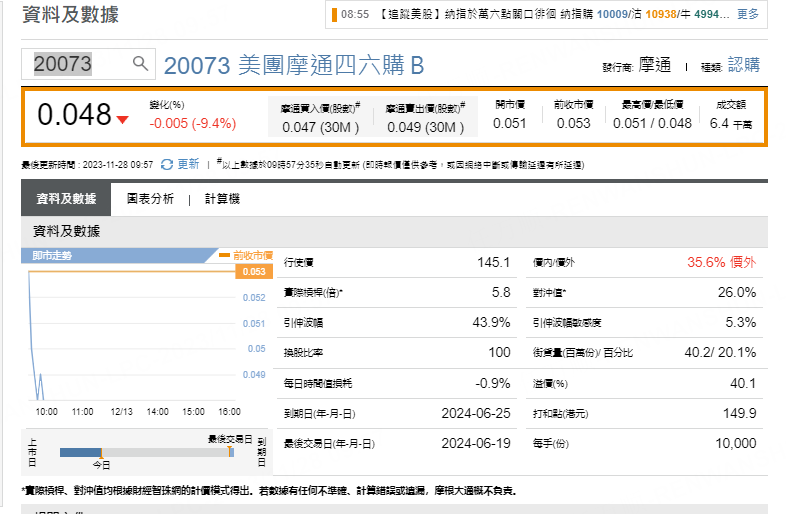
Task: Click the search magnifier icon
Action: coord(141,64)
